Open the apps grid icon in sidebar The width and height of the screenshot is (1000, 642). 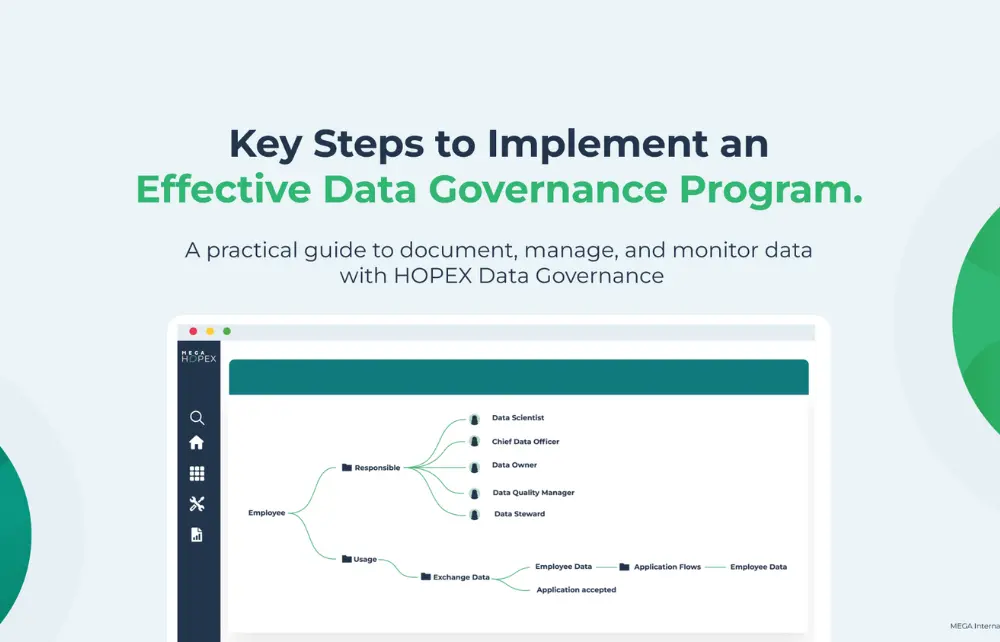click(x=197, y=474)
